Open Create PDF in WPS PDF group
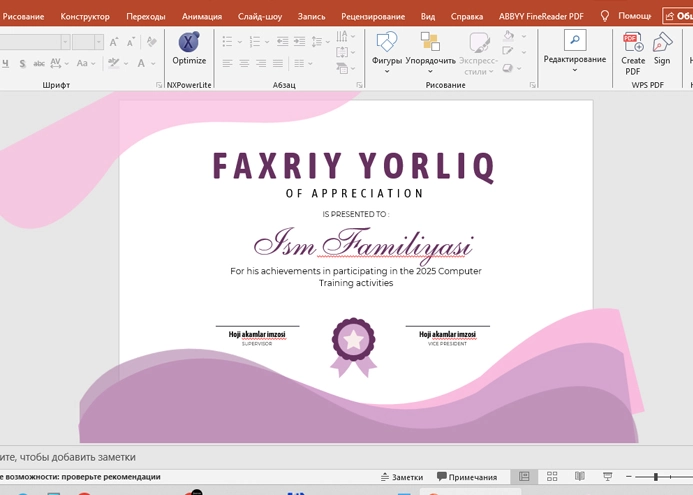693x495 pixels. 632,53
